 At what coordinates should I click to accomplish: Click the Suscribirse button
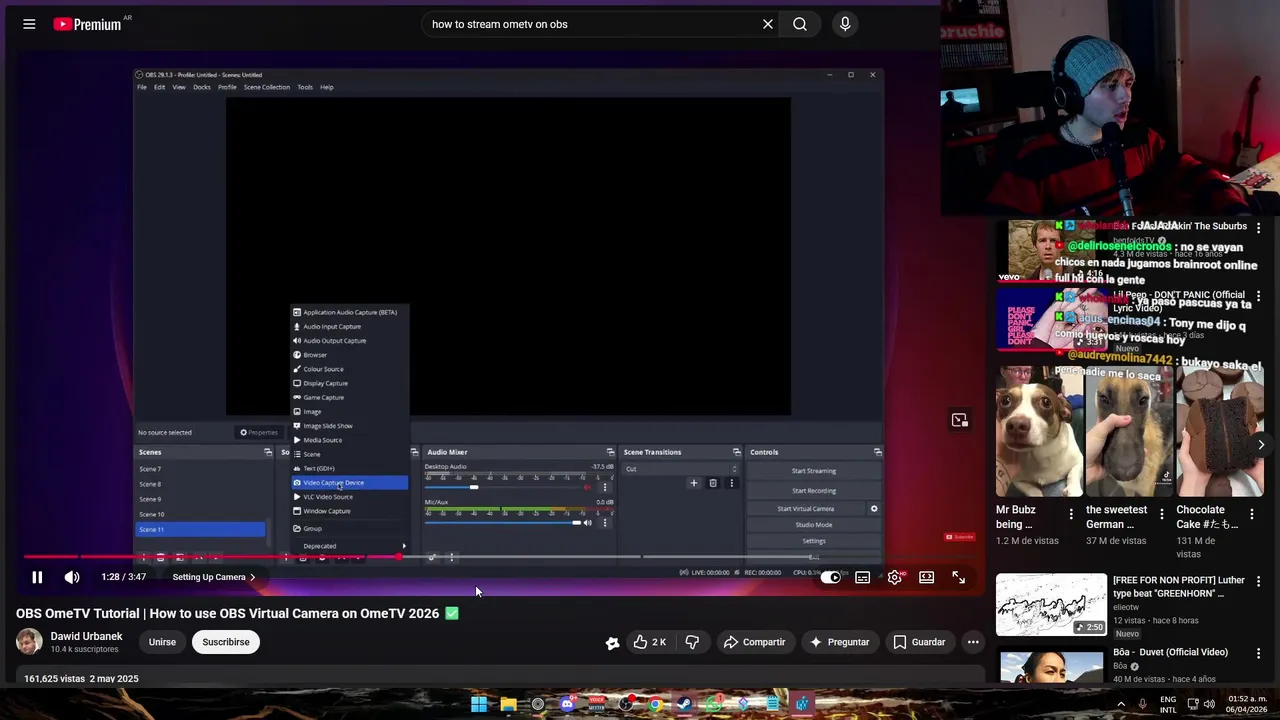point(226,642)
